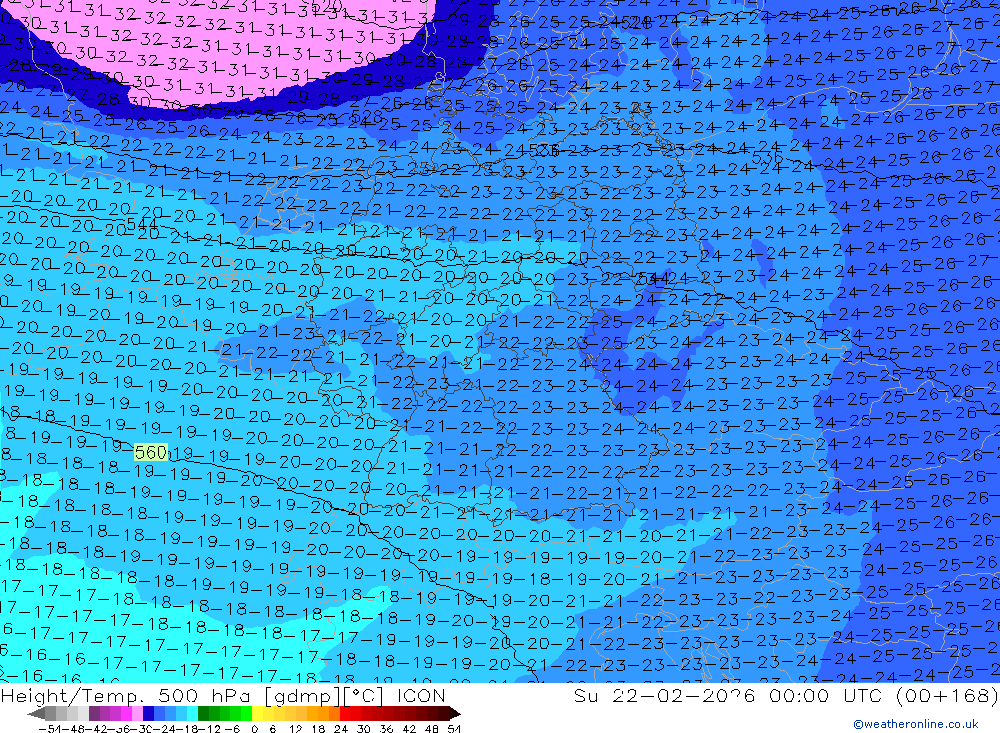
Task: Click the highlighted 560 contour label
Action: pyautogui.click(x=151, y=452)
